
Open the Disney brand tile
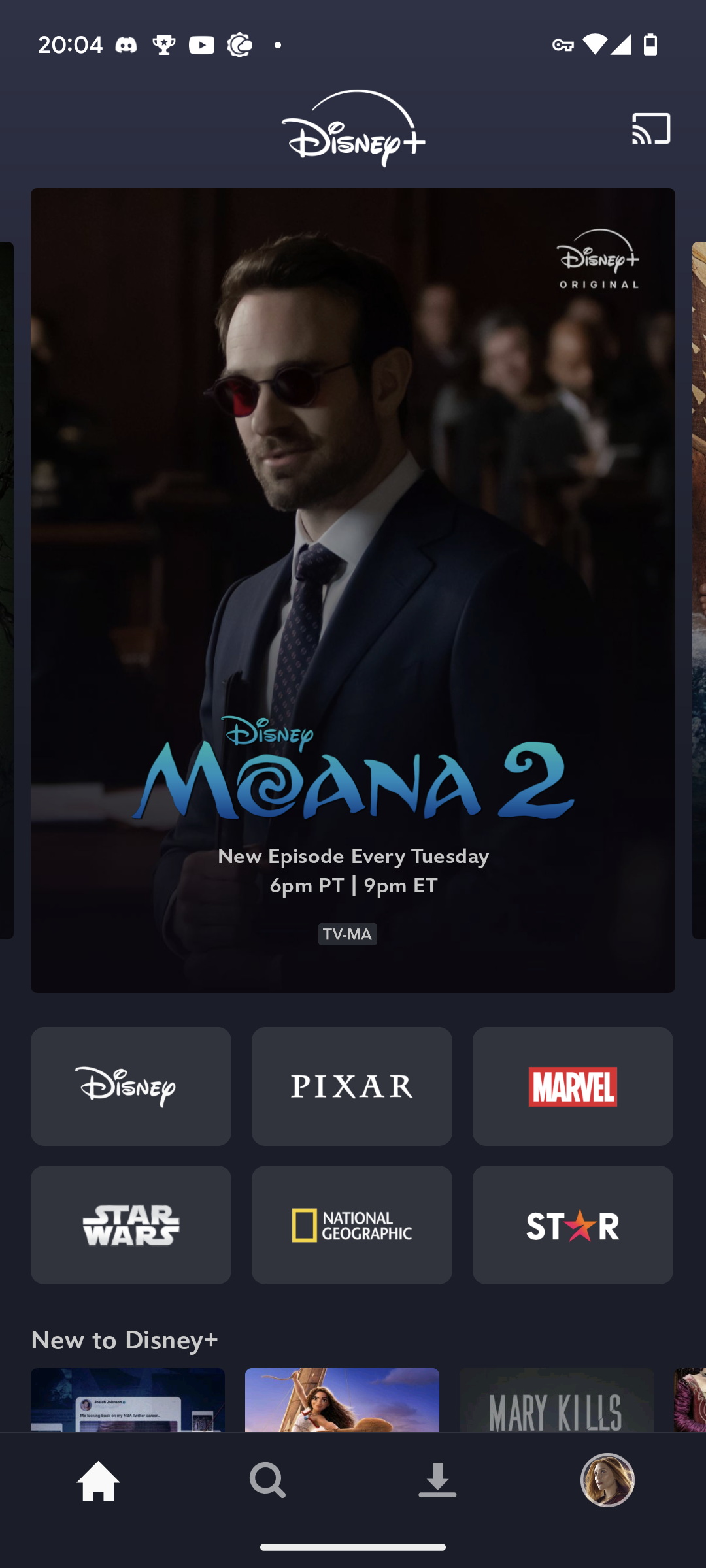click(131, 1086)
